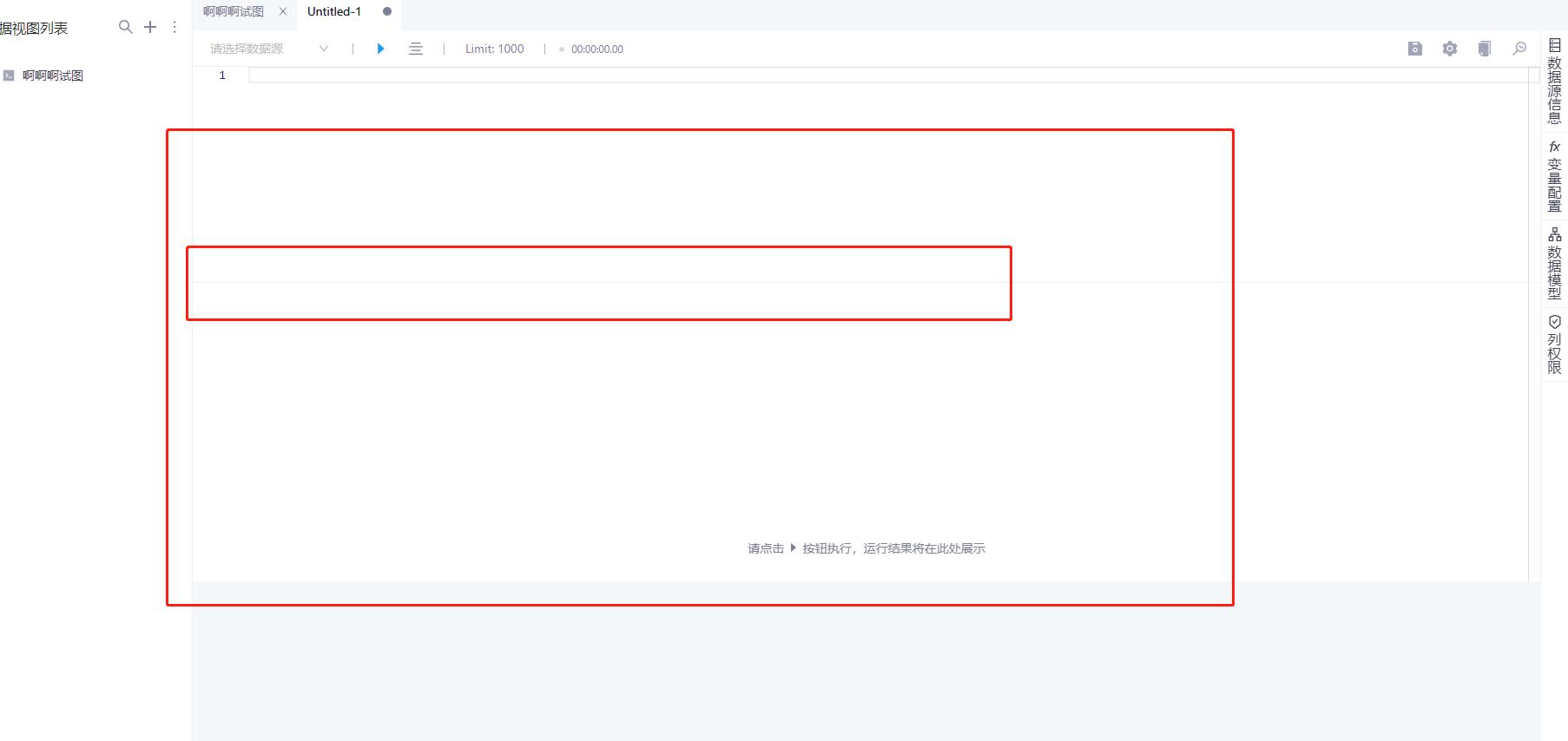Click the 00:00:00.00 execution timer
The image size is (1568, 741).
tap(597, 49)
